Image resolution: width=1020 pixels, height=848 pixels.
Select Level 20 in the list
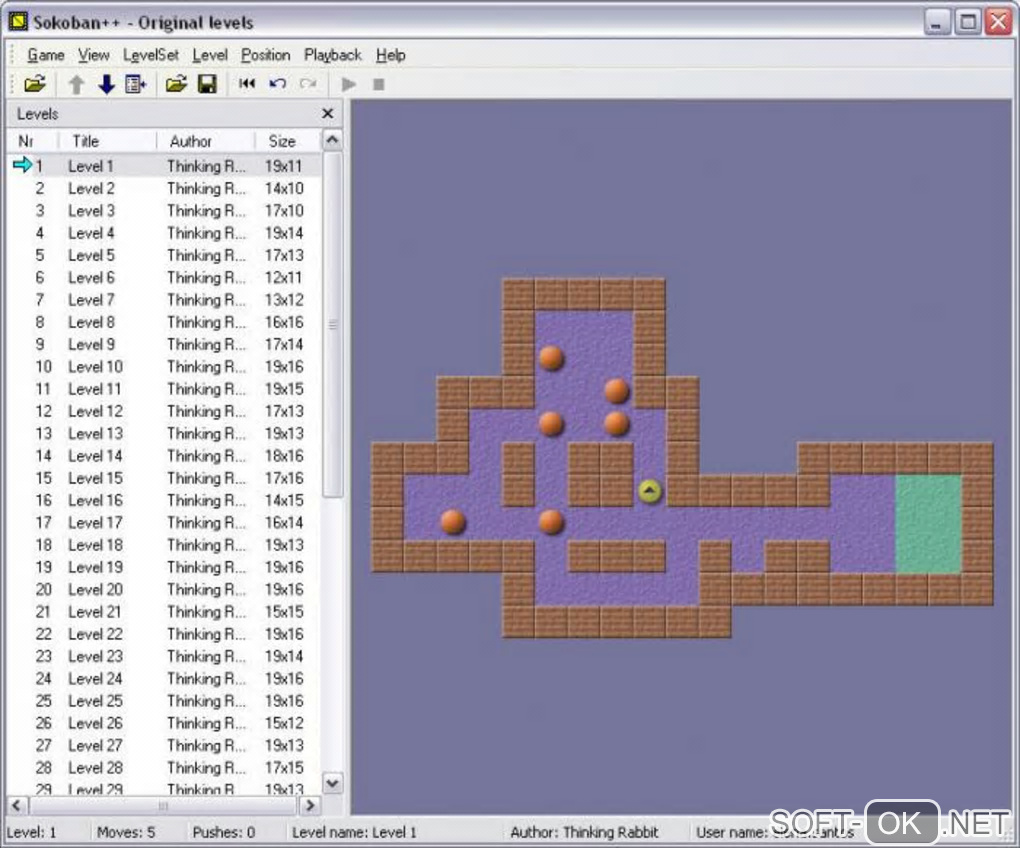click(165, 589)
